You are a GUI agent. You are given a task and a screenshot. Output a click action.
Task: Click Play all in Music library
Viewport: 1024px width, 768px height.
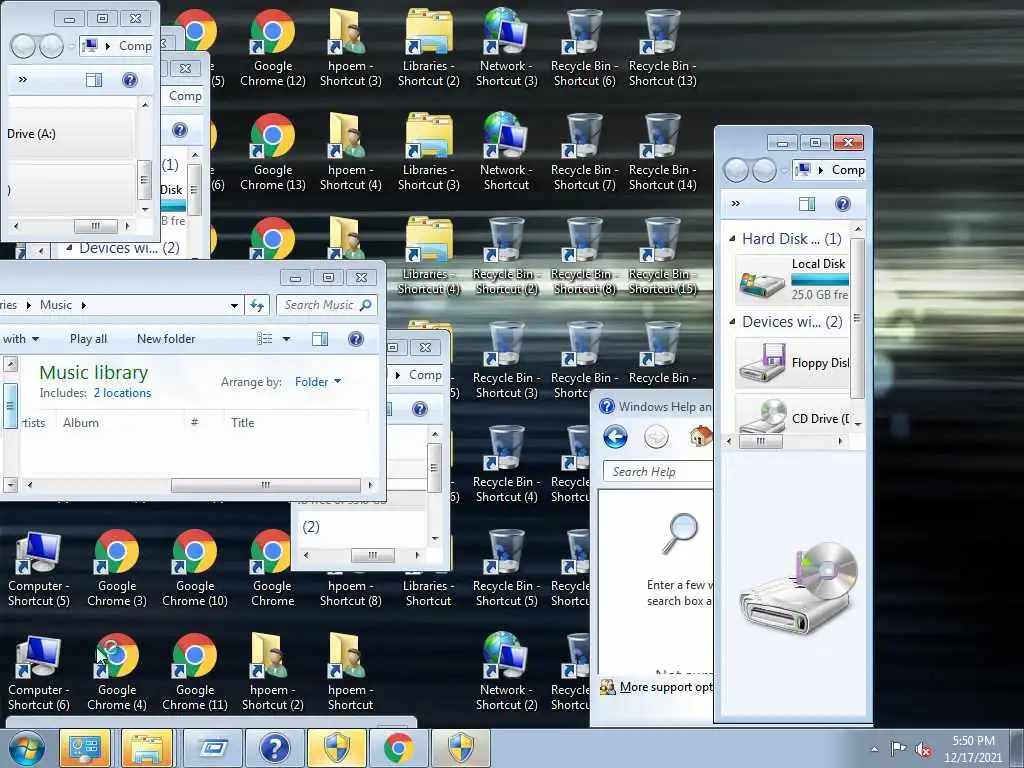pos(88,338)
